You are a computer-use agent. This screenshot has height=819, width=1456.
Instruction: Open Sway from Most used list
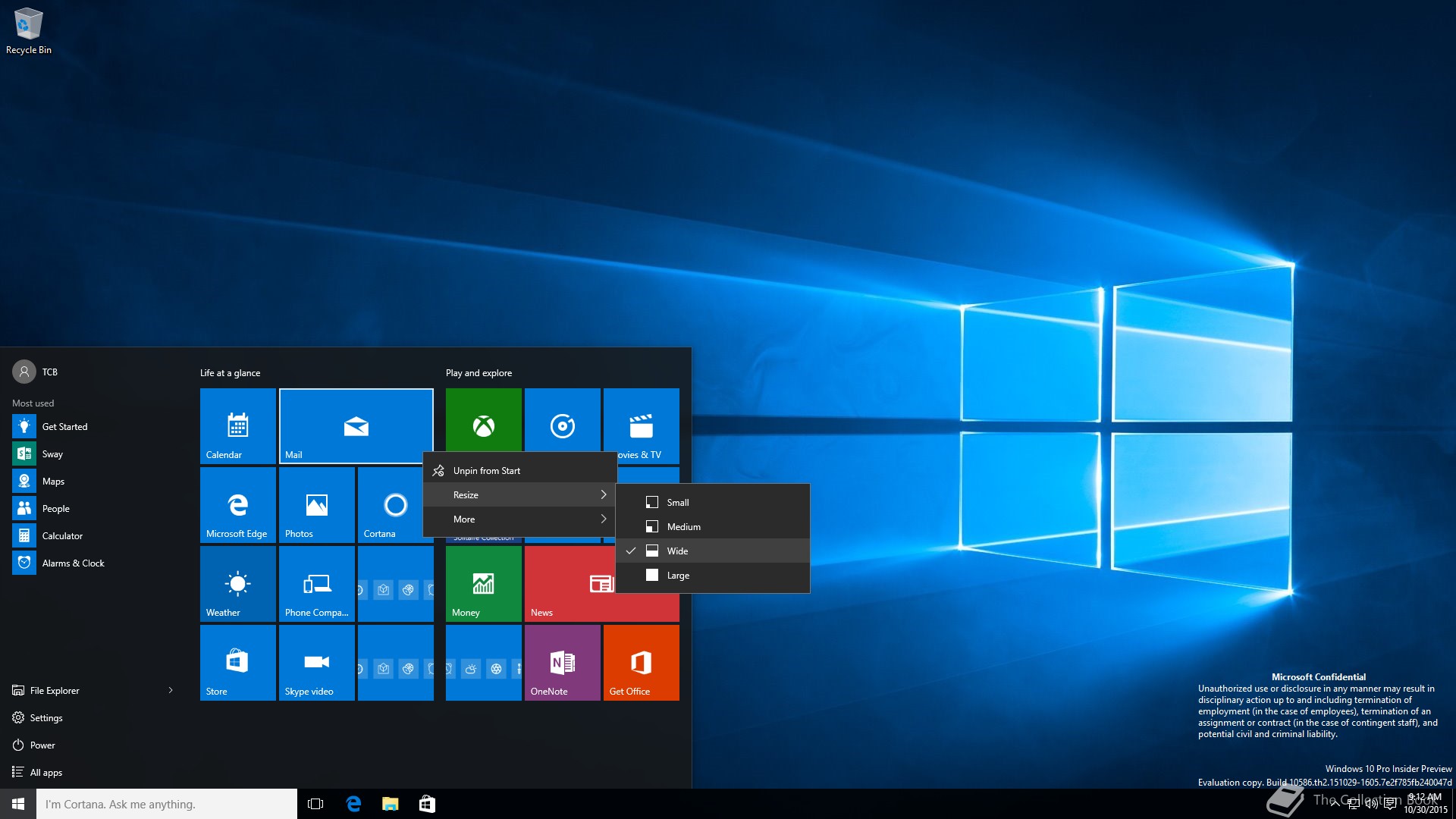pos(94,453)
